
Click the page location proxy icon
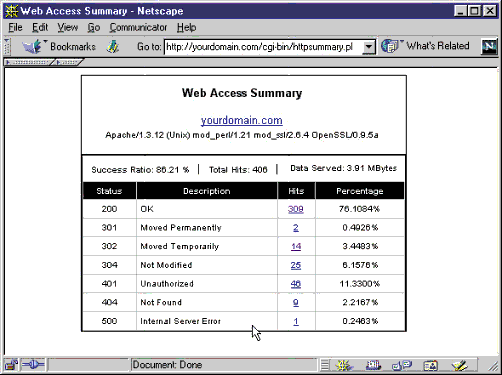[113, 46]
